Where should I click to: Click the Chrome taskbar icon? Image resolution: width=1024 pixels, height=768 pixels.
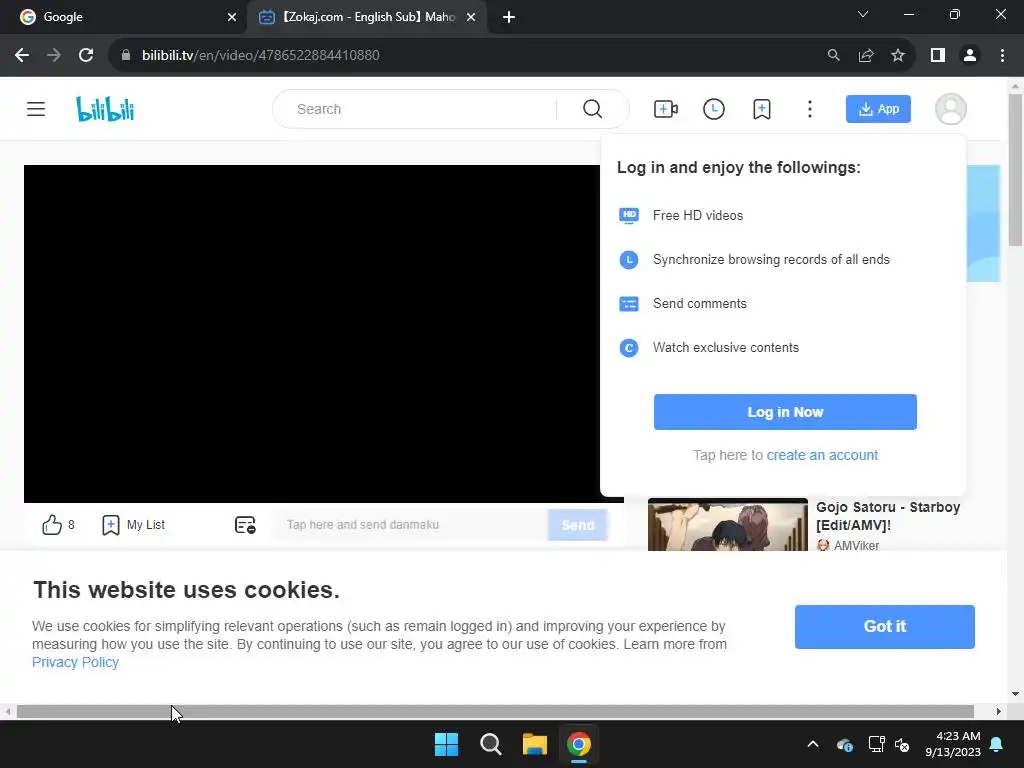coord(579,744)
